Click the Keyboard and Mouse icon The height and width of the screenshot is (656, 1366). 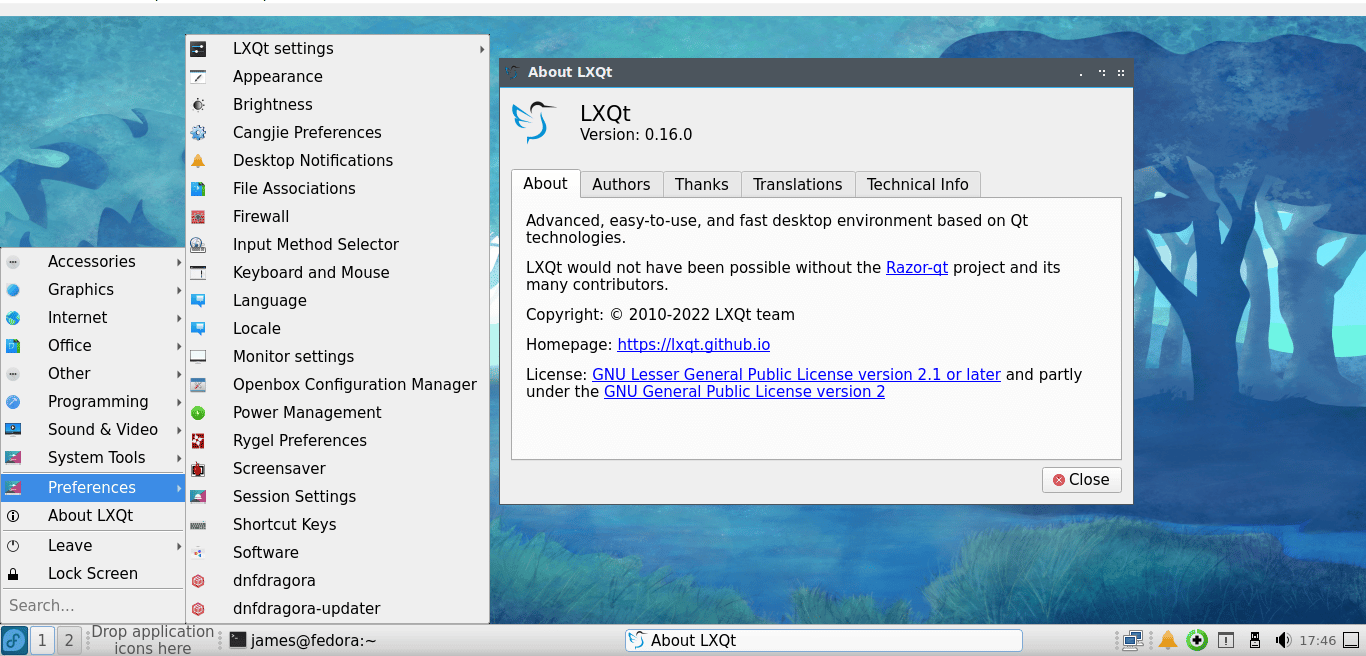tap(198, 273)
